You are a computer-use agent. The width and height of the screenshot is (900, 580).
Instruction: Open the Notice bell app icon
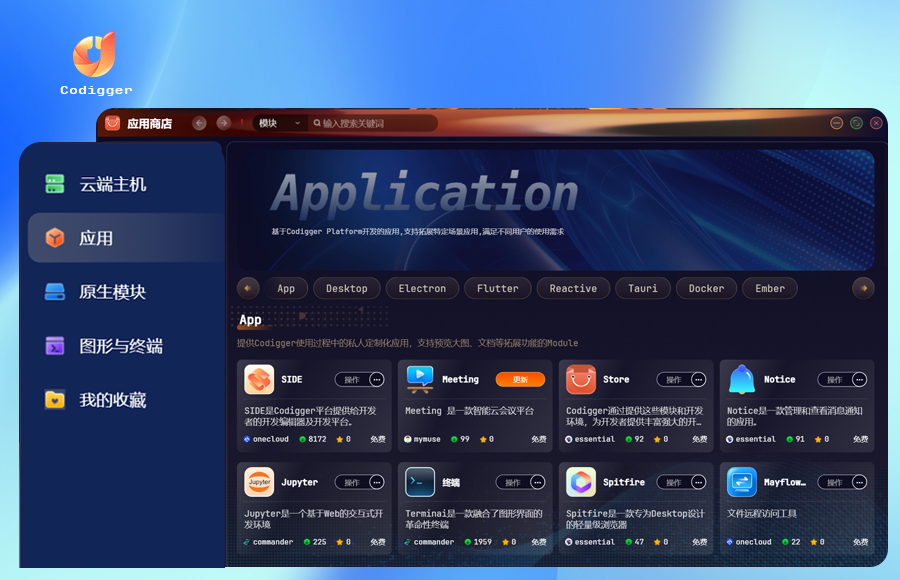(742, 379)
